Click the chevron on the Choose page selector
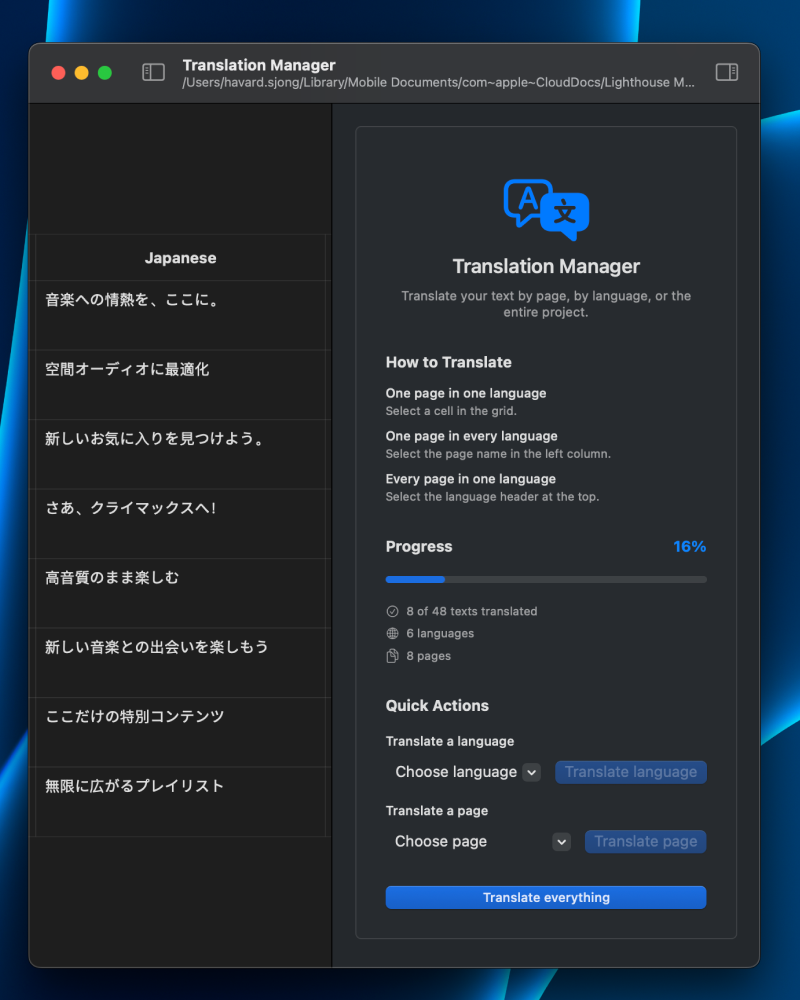The width and height of the screenshot is (800, 1000). coord(561,841)
